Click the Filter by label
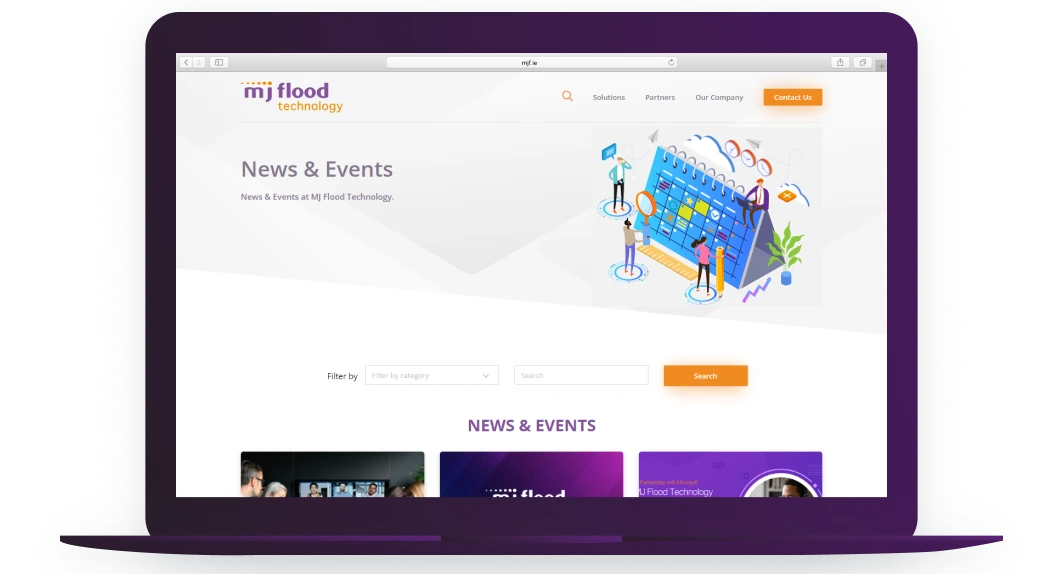 (x=342, y=376)
